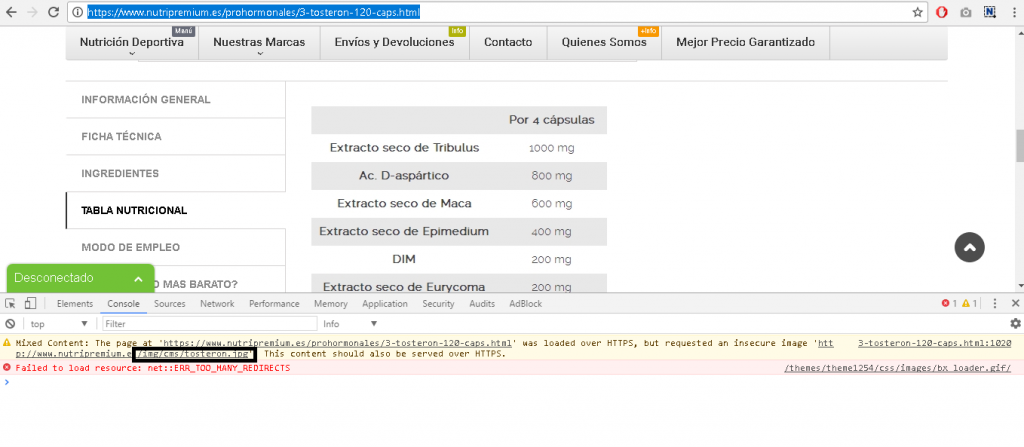
Task: Click the Extracto seco de Tribulus cell
Action: 404,148
